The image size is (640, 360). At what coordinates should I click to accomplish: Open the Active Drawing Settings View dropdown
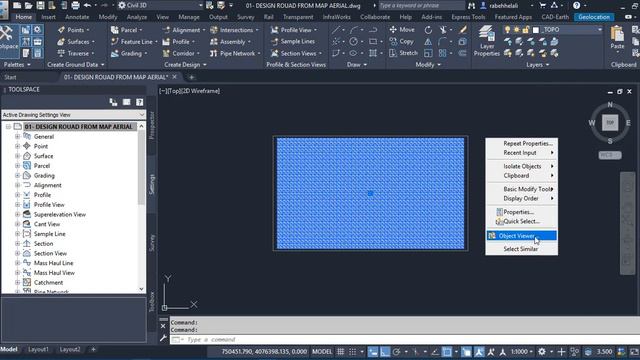[x=73, y=115]
